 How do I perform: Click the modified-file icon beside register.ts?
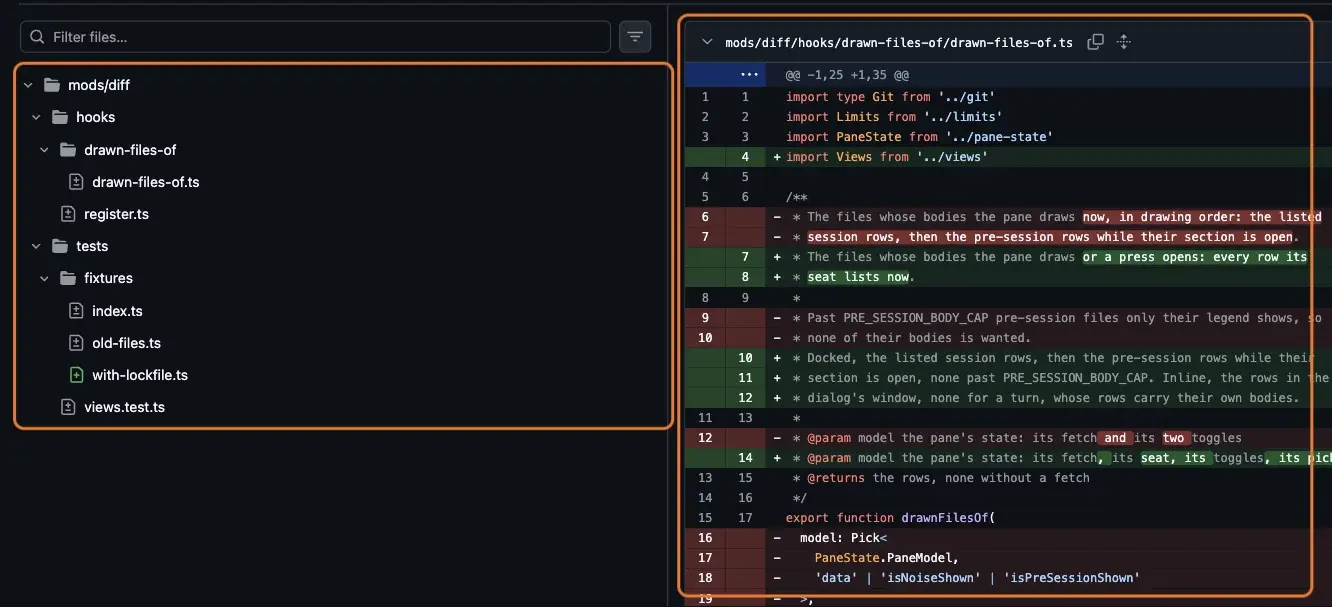pyautogui.click(x=68, y=214)
